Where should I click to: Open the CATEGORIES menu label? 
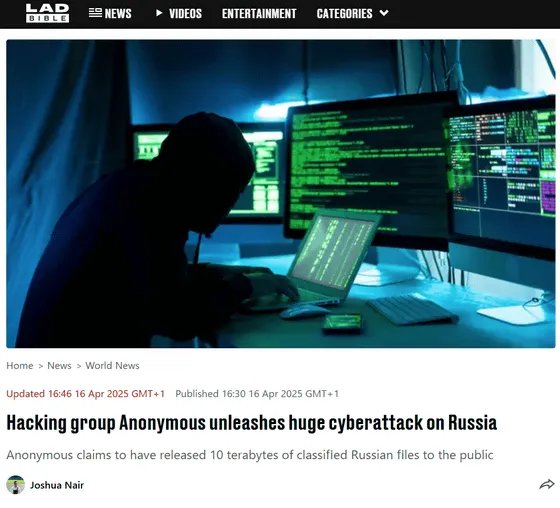344,14
